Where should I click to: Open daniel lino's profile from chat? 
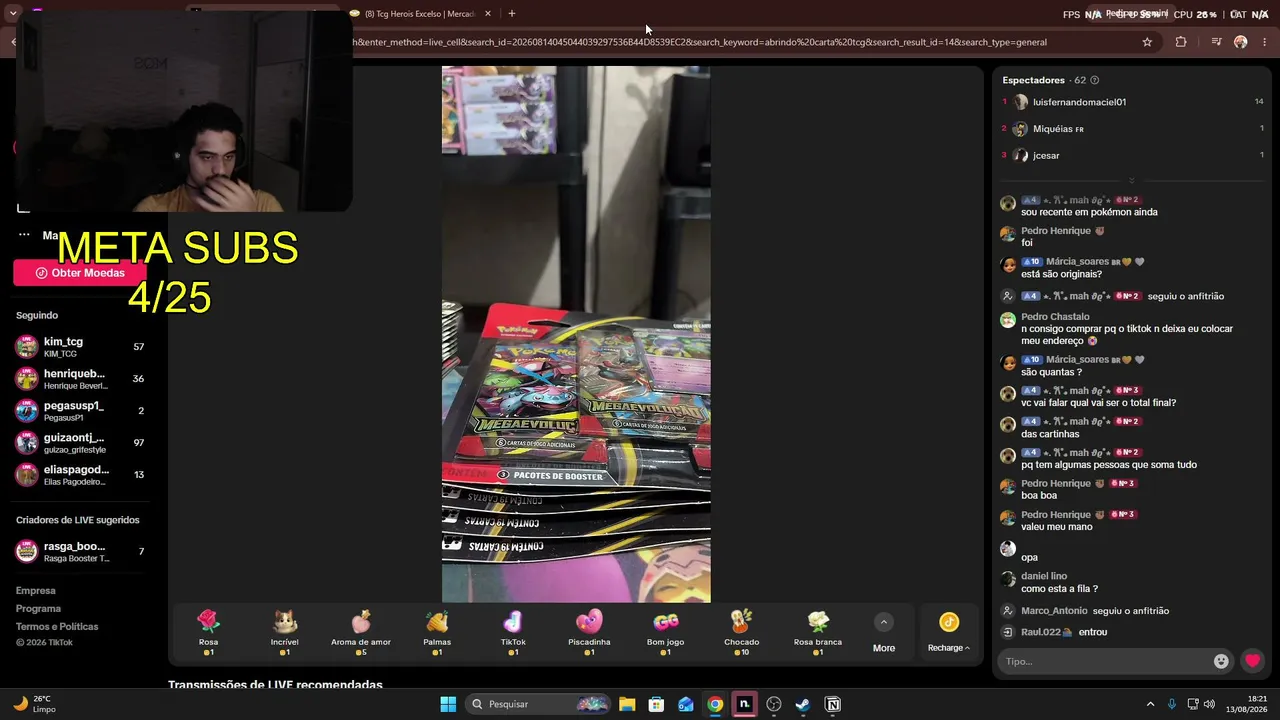(x=1044, y=576)
